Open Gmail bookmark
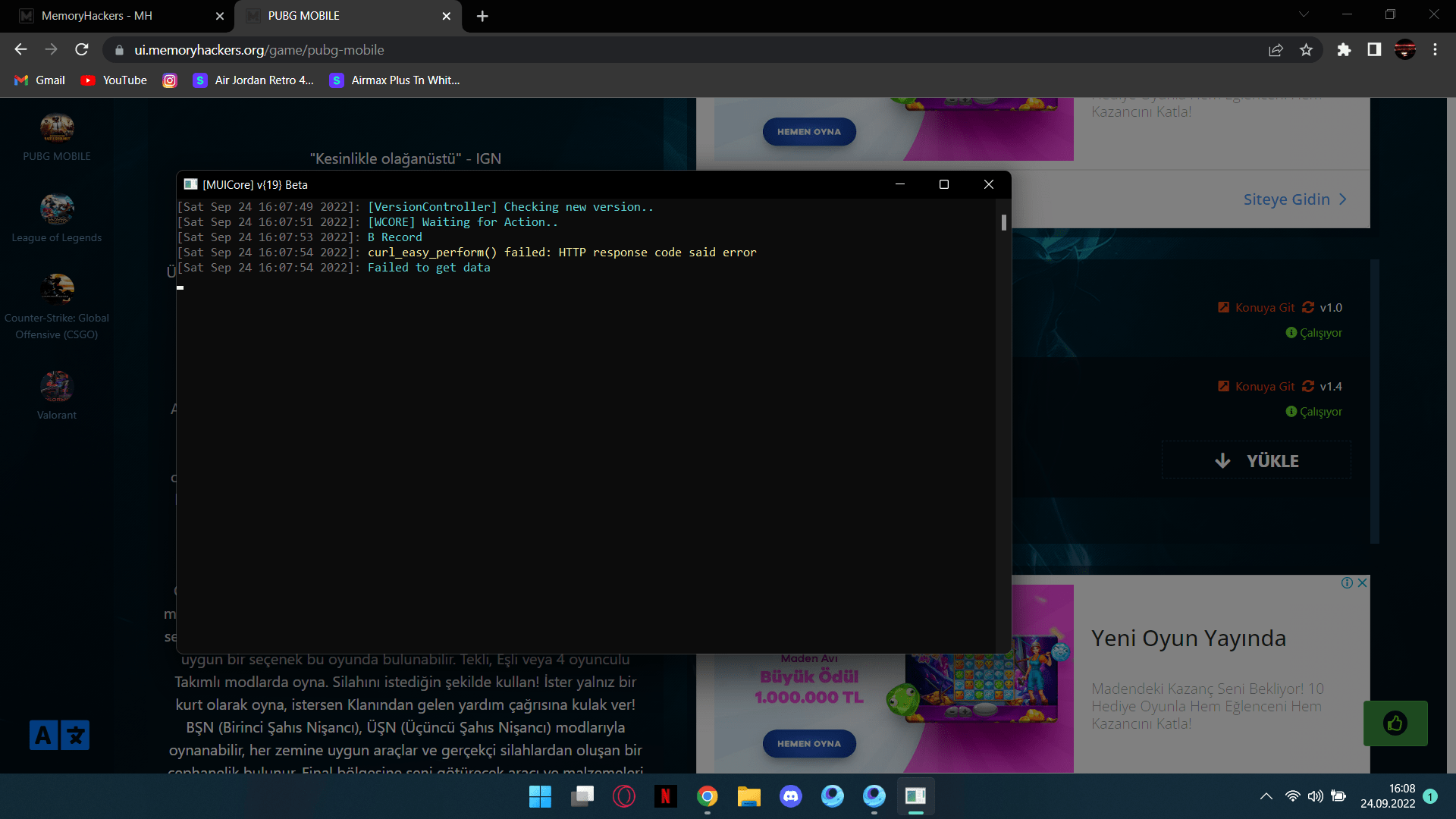Screen dimensions: 1456x819 coord(40,80)
